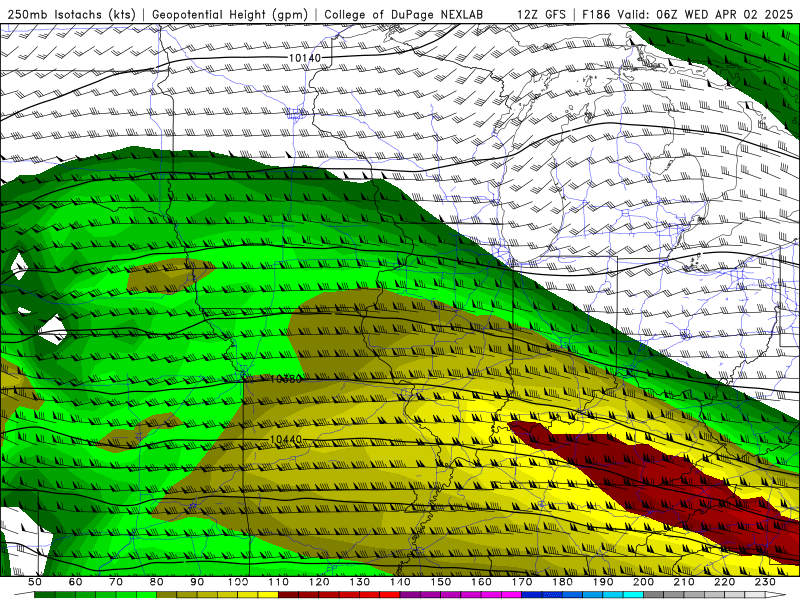Screen dimensions: 800x600
Task: Click the "250mb Isotachs (kts)" title text
Action: pyautogui.click(x=71, y=15)
